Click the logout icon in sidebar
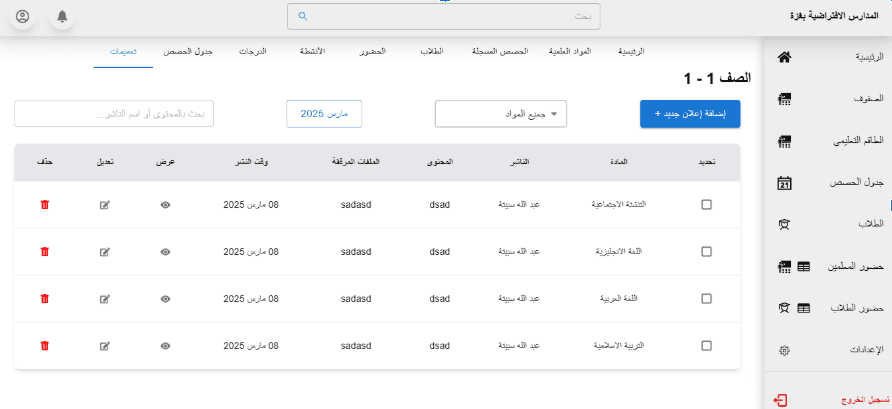Image resolution: width=892 pixels, height=409 pixels. (781, 400)
